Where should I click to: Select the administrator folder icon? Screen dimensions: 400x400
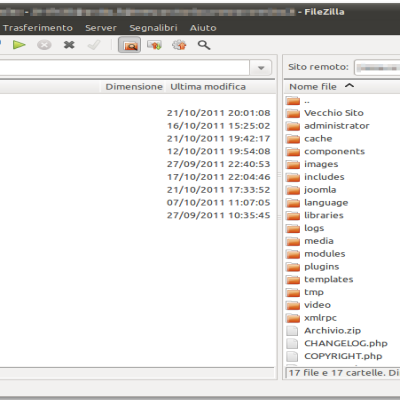[x=293, y=126]
